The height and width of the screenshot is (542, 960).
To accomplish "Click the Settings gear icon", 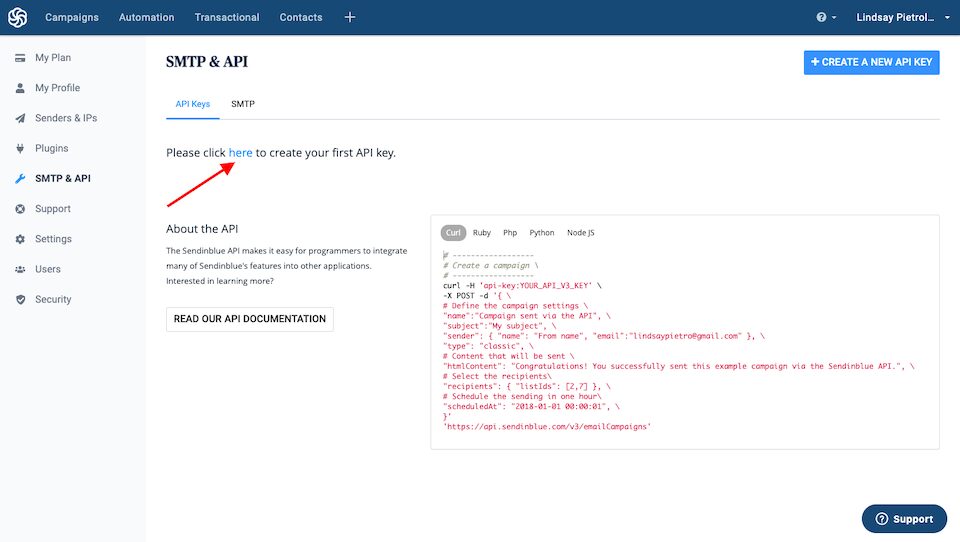I will (x=20, y=239).
